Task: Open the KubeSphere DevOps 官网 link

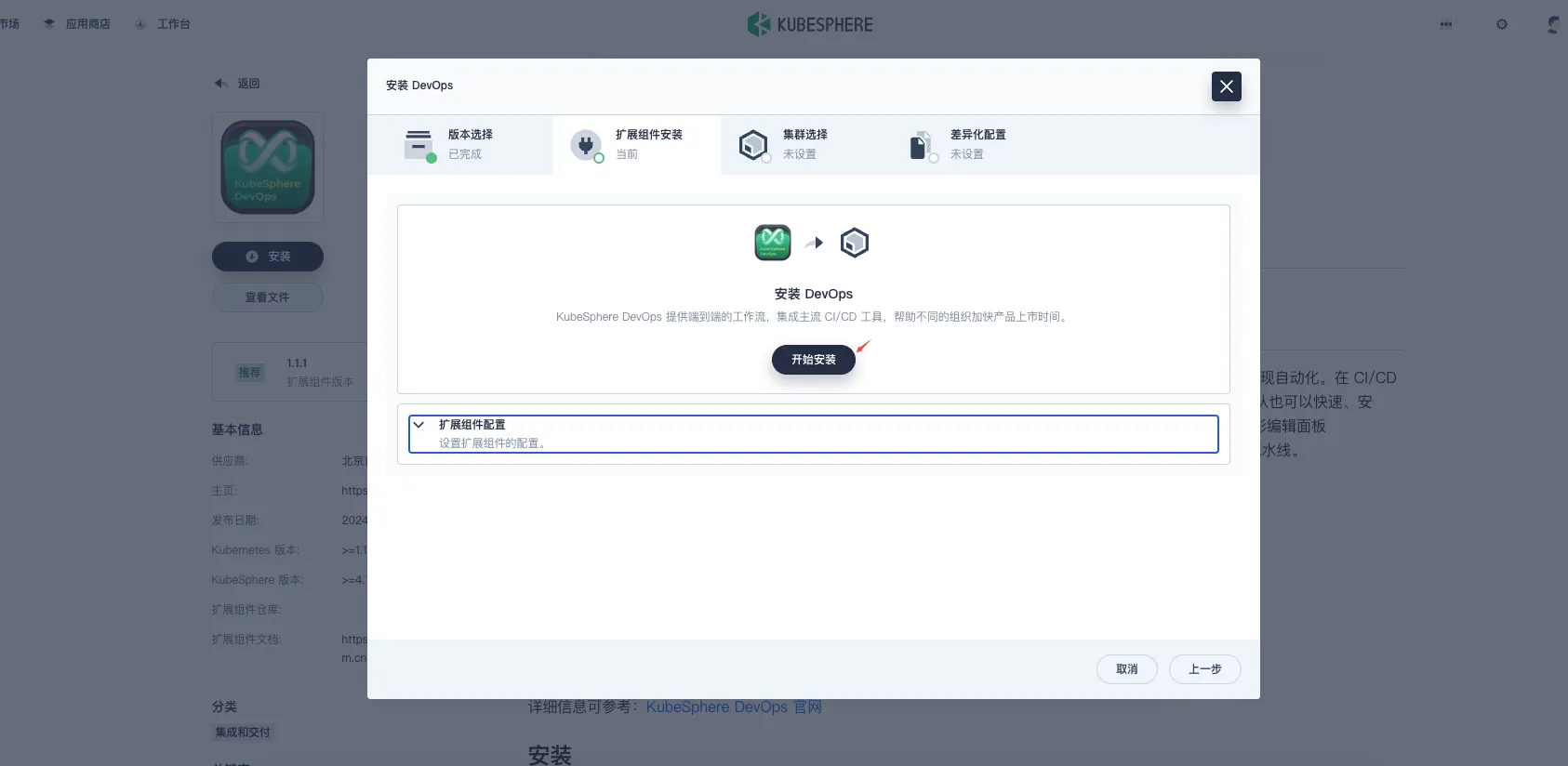Action: pos(734,707)
